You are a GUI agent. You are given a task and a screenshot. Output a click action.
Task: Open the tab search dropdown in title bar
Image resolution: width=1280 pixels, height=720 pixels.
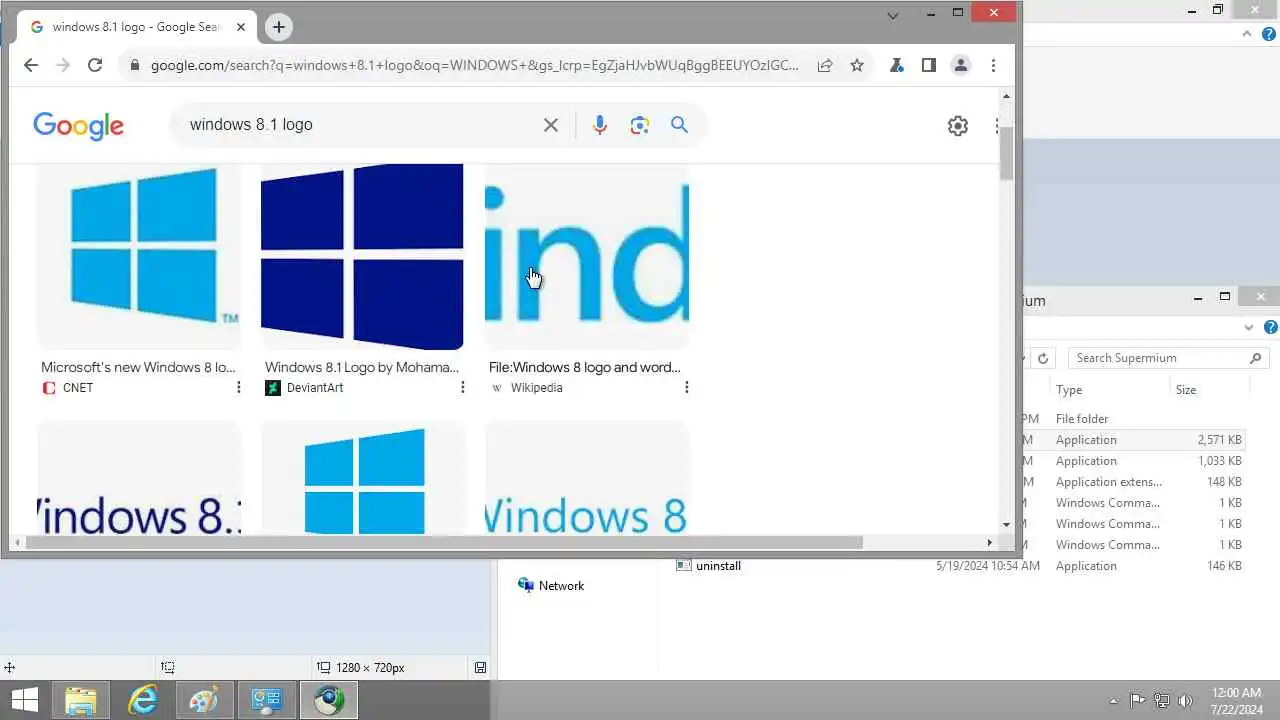[894, 14]
